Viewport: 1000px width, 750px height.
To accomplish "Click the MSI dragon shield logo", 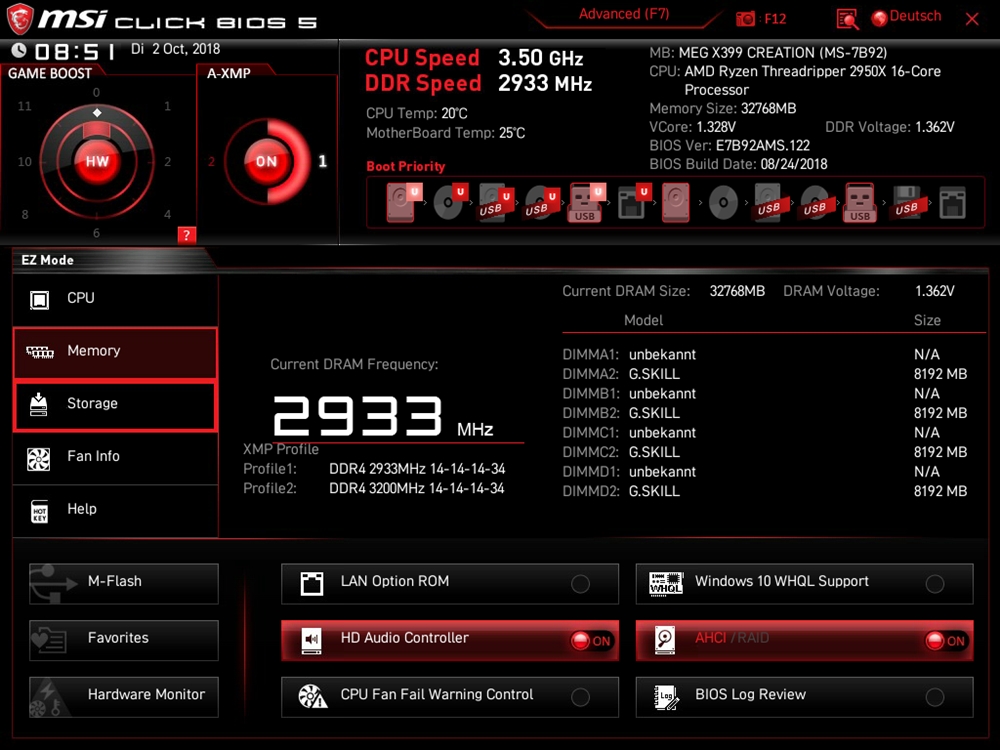I will [19, 19].
